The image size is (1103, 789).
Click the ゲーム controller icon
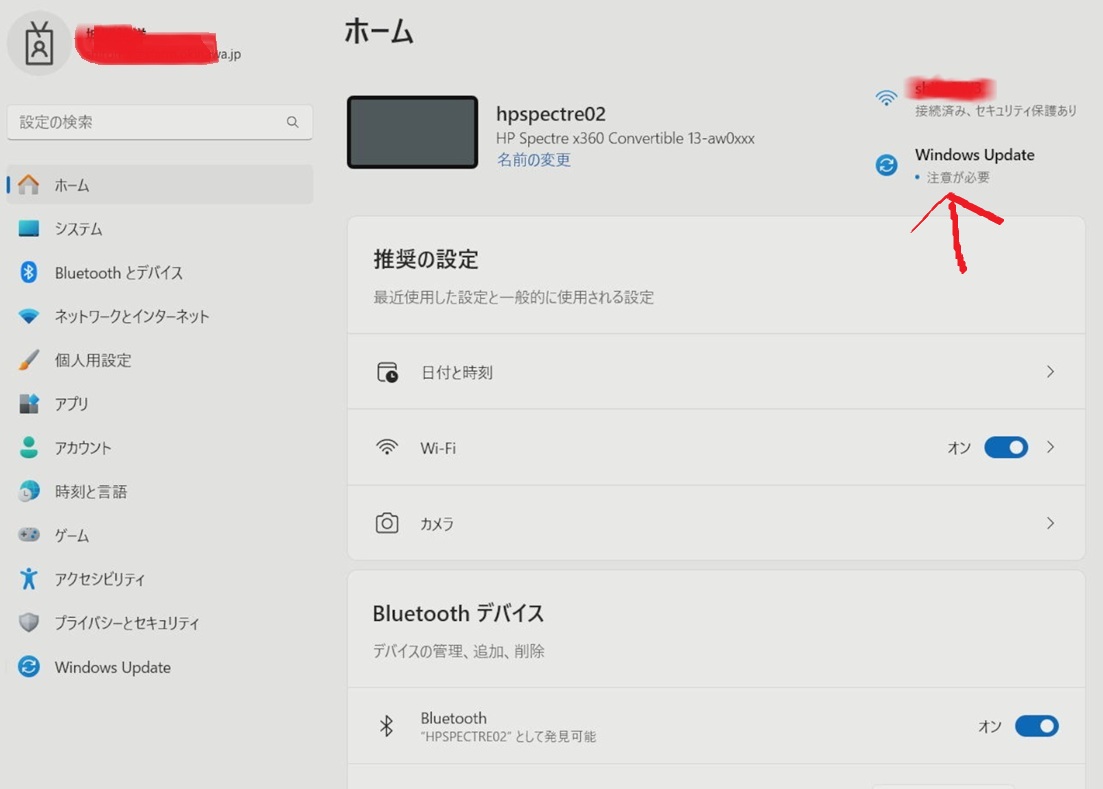[29, 534]
